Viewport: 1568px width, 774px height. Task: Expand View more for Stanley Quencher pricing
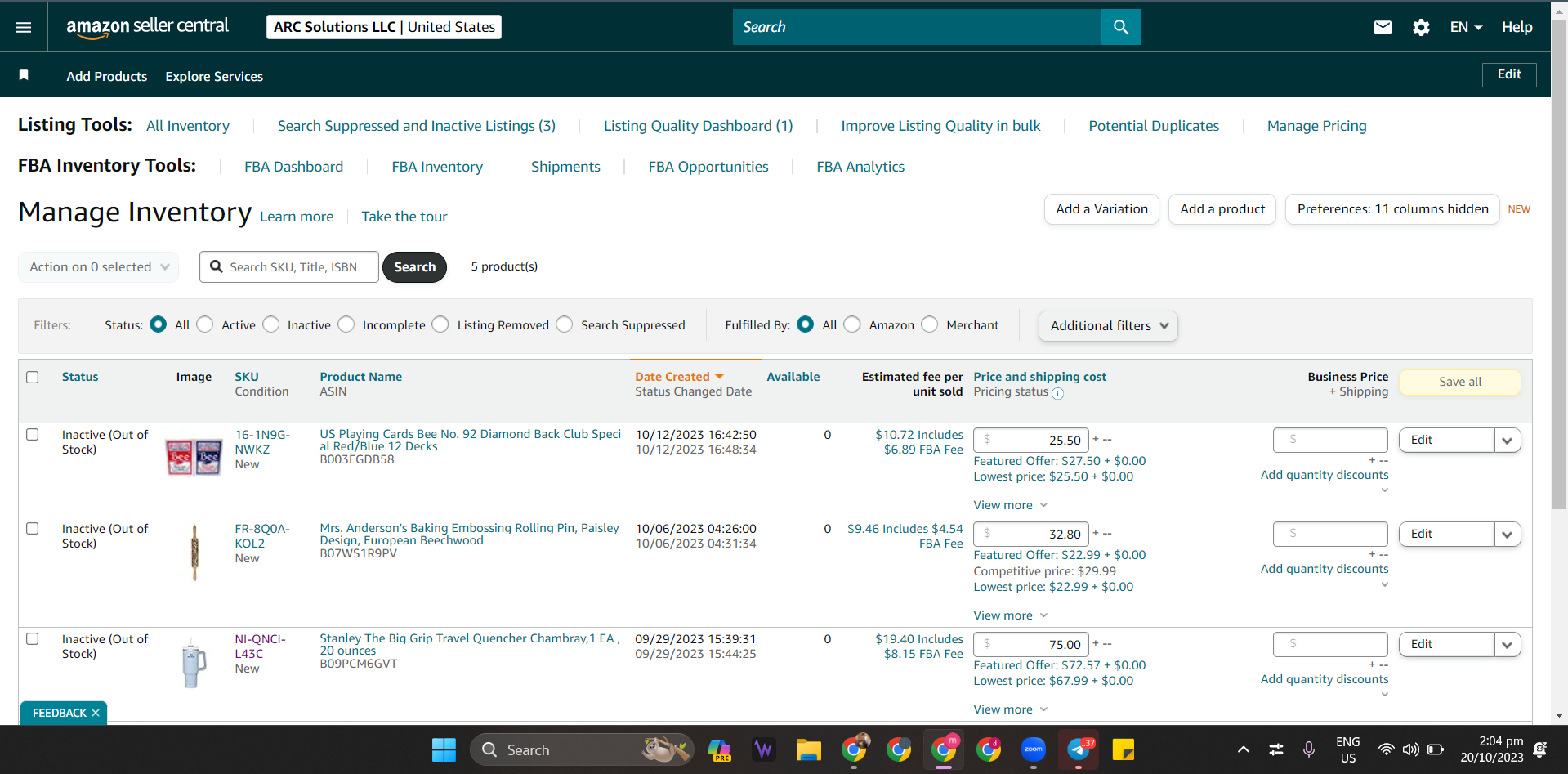tap(1010, 709)
